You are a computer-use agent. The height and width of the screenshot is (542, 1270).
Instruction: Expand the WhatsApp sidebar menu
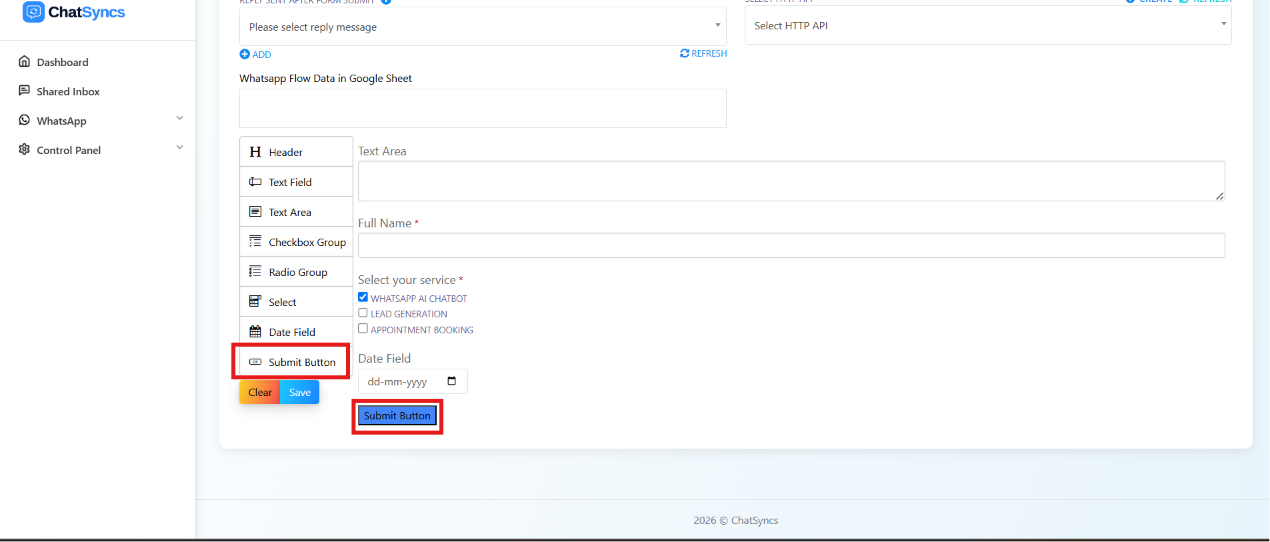point(98,120)
